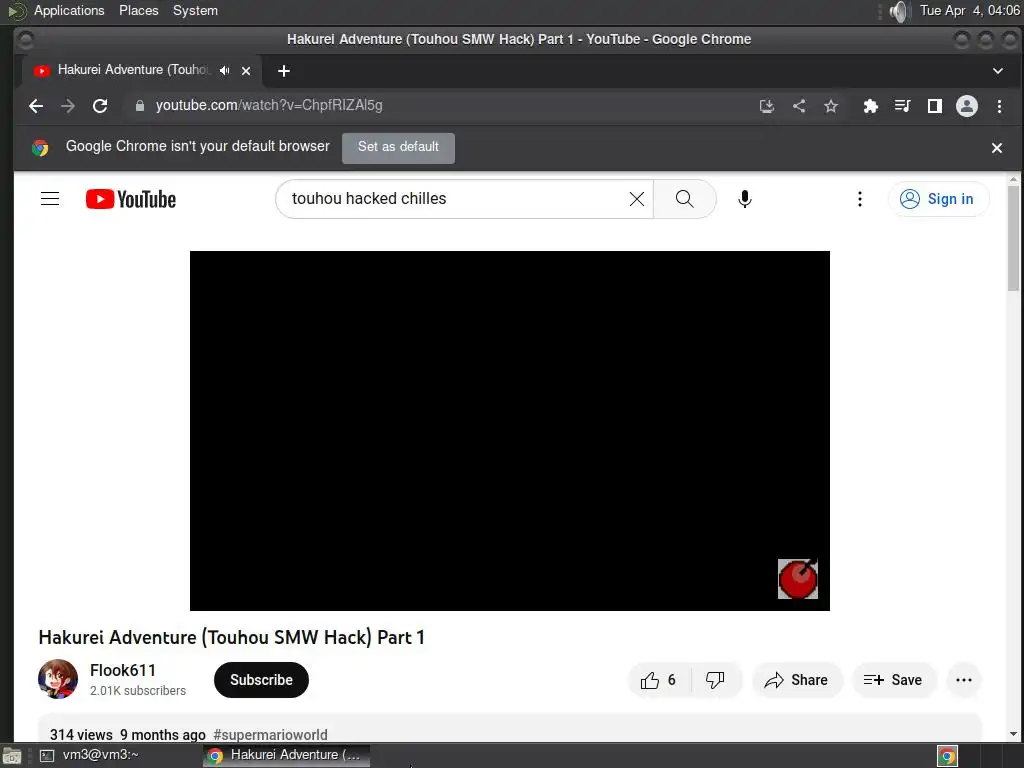Screen dimensions: 1024x768
Task: Bookmark this tab with the star icon
Action: [x=831, y=106]
